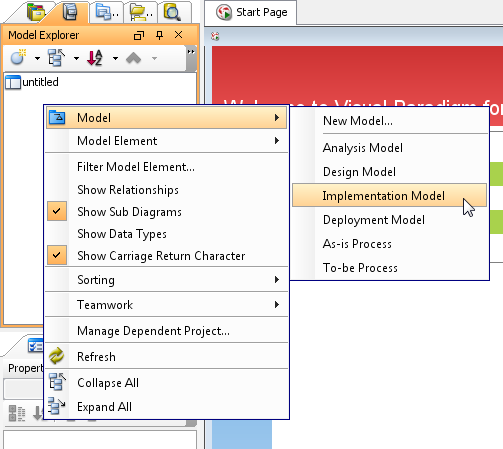Open dropdown arrow next to Move Up icon
Image resolution: width=503 pixels, height=449 pixels.
click(x=154, y=58)
